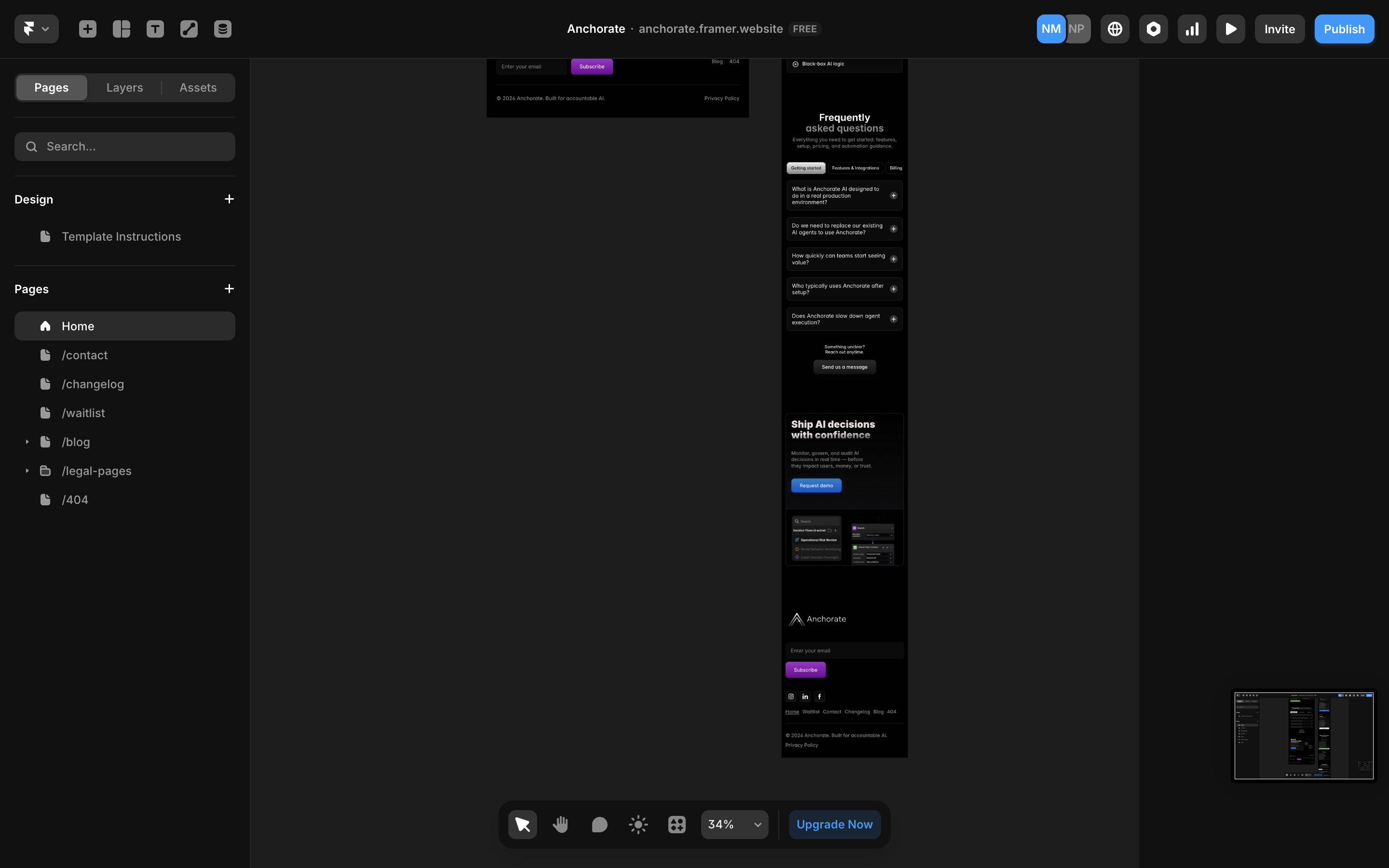The height and width of the screenshot is (868, 1389).
Task: Activate the hand pan tool
Action: pyautogui.click(x=560, y=824)
